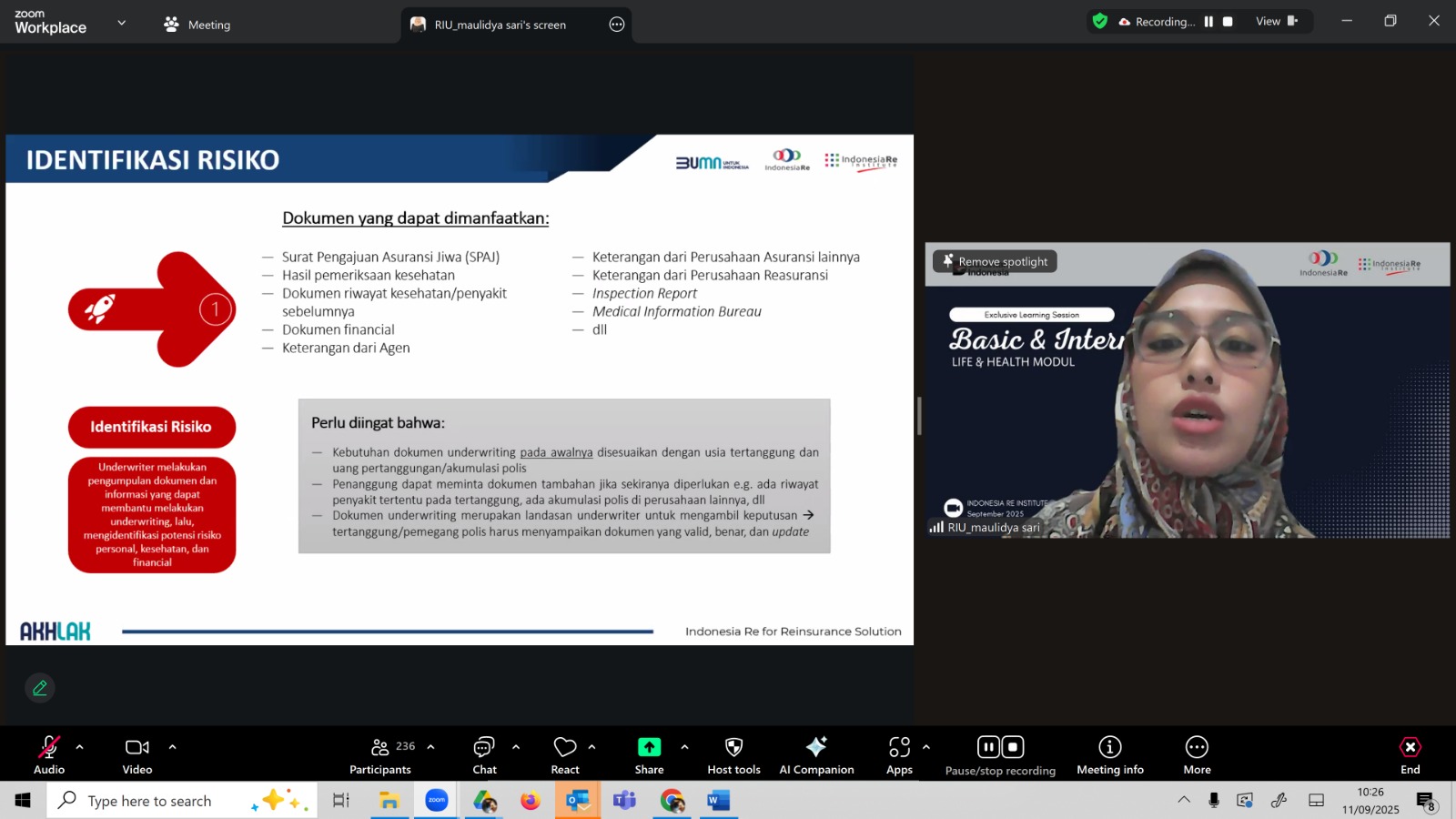The height and width of the screenshot is (819, 1456).
Task: Open the Participants panel
Action: [380, 755]
